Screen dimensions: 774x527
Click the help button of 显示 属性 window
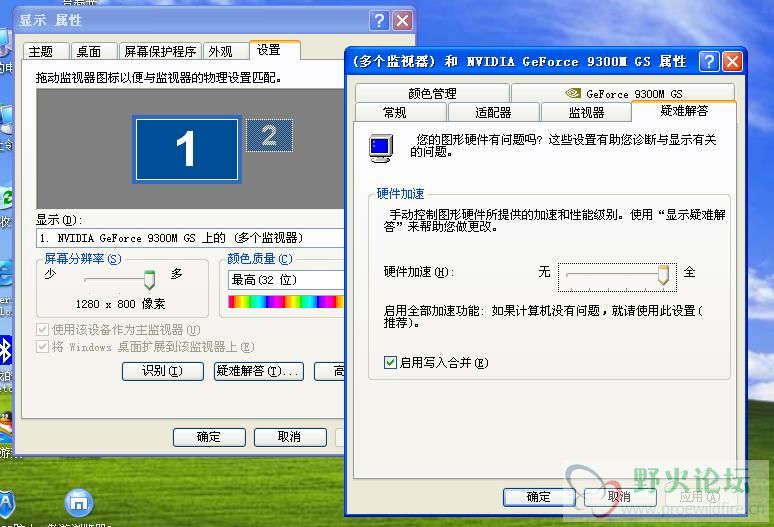379,21
